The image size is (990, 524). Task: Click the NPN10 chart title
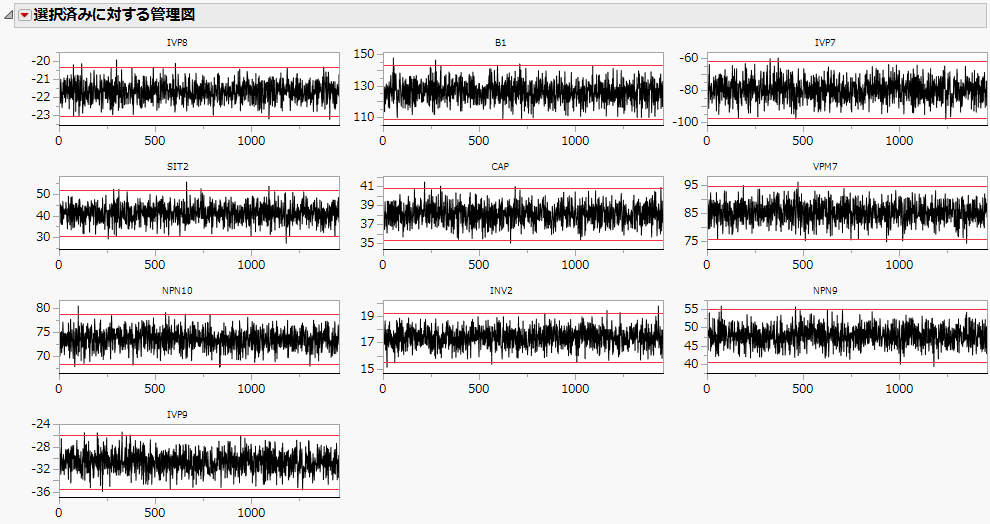click(177, 291)
